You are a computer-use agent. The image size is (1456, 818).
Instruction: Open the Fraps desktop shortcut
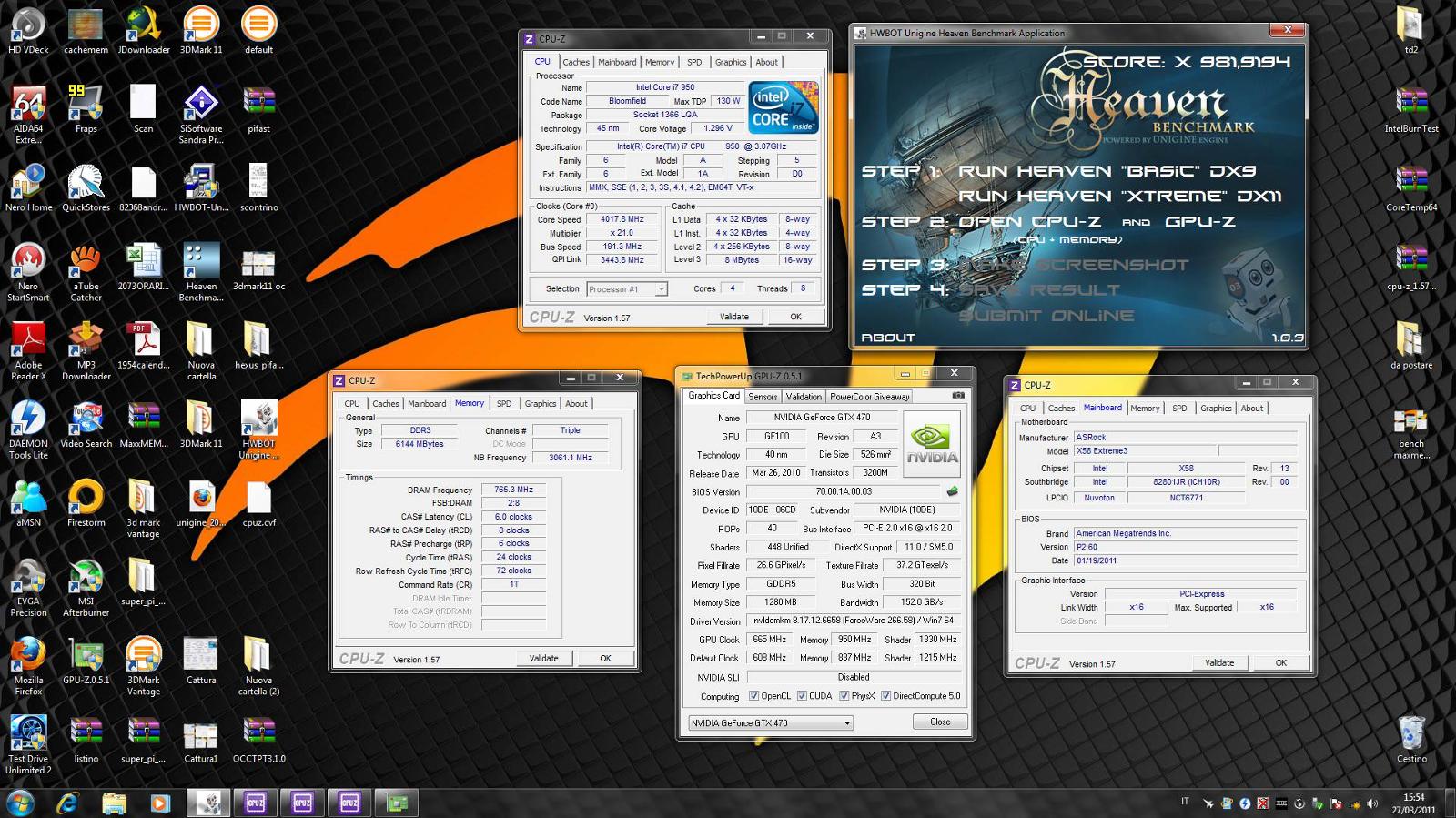[x=86, y=109]
